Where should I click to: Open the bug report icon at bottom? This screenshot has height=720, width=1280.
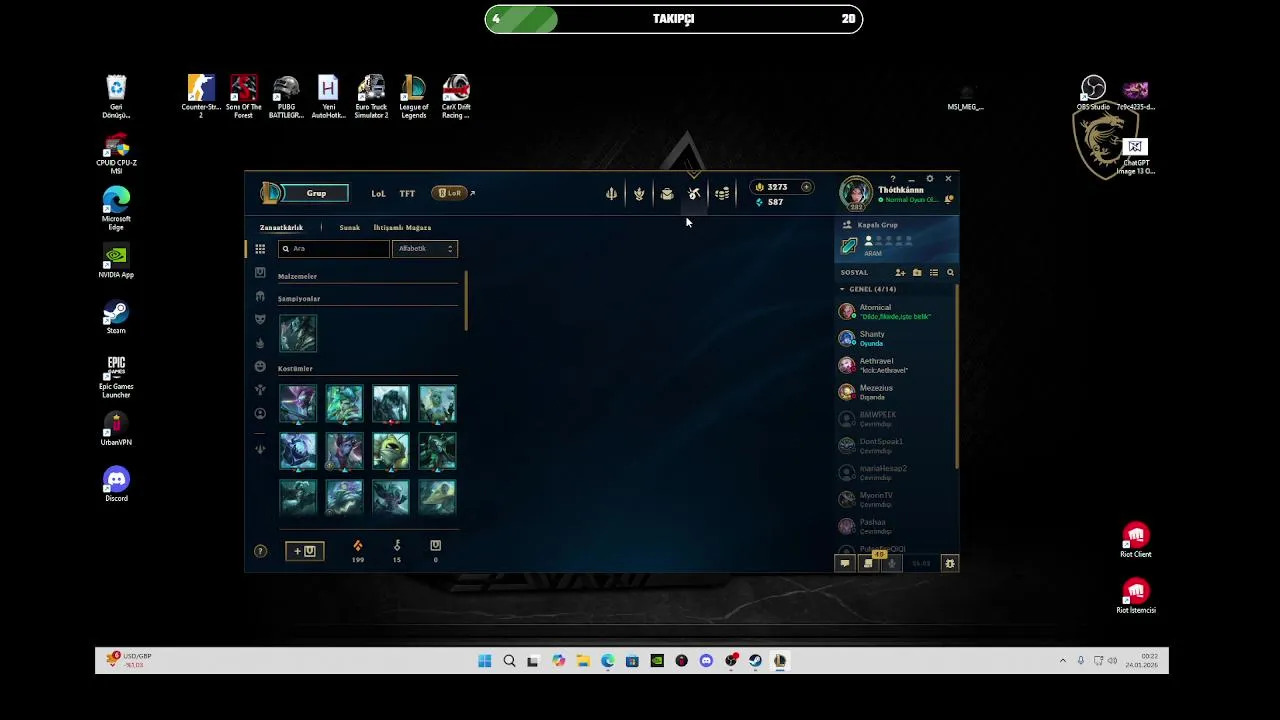point(950,563)
